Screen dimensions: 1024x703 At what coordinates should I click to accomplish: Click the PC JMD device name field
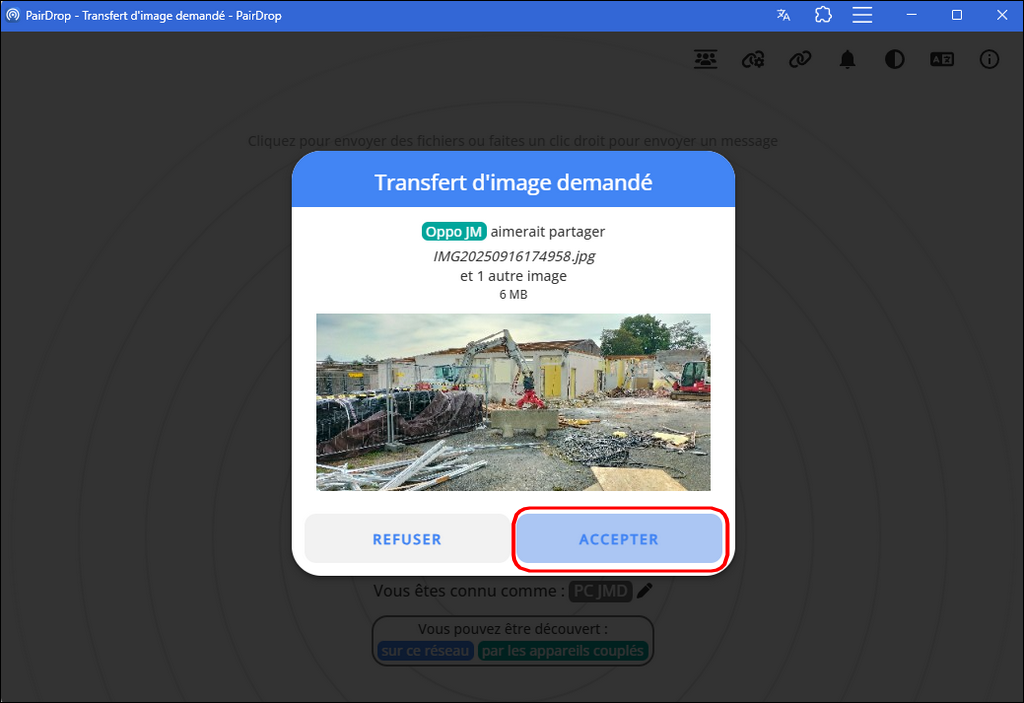(x=601, y=591)
